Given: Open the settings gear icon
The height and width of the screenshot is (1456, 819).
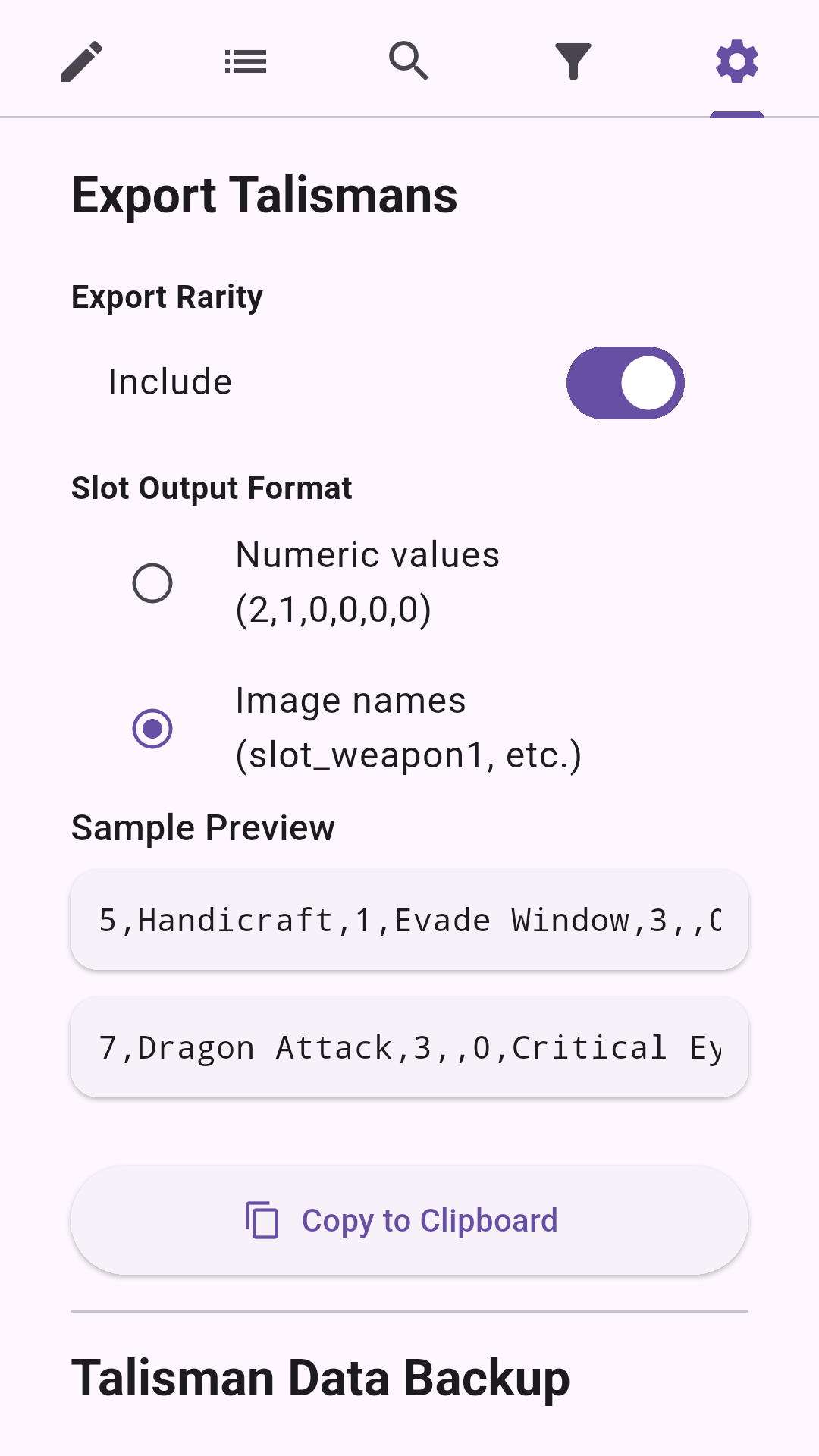Looking at the screenshot, I should (736, 60).
